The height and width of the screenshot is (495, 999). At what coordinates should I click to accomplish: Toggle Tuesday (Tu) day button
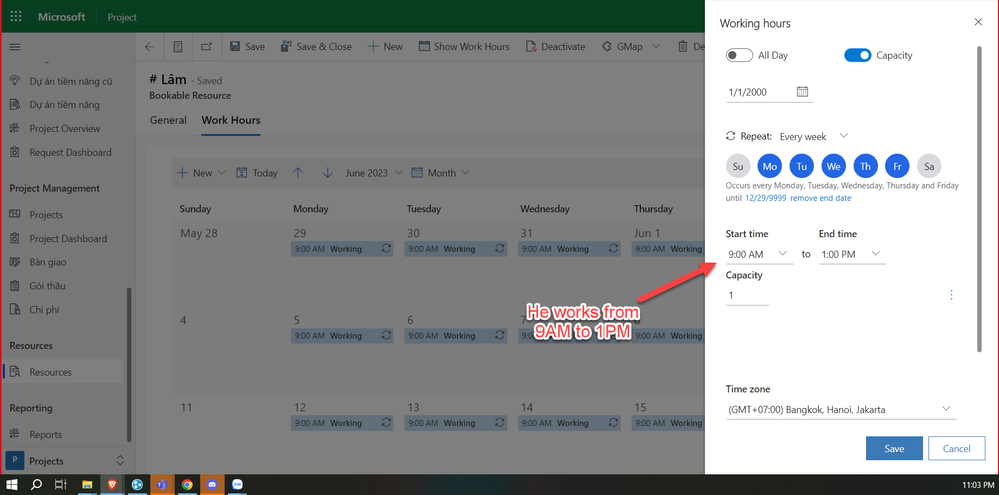pos(801,166)
